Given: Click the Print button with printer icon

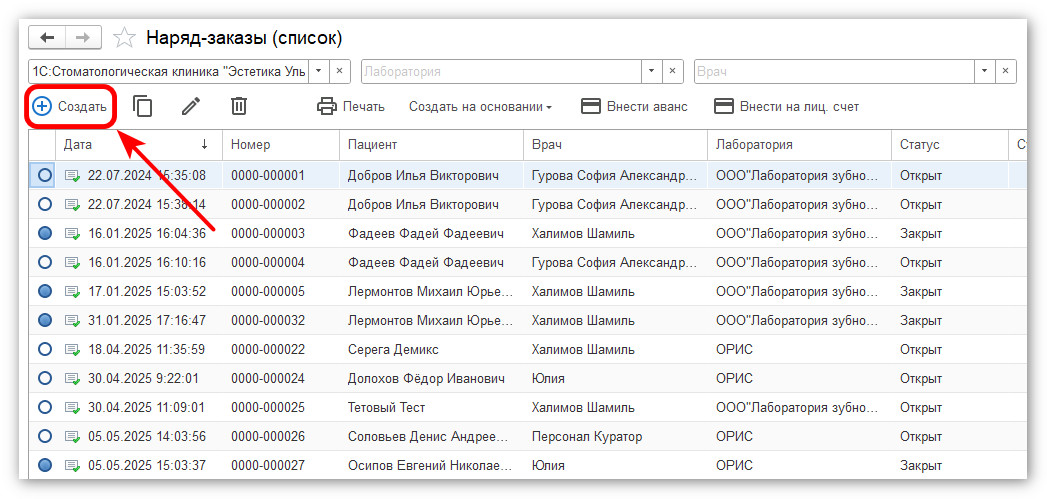Looking at the screenshot, I should click(x=351, y=106).
